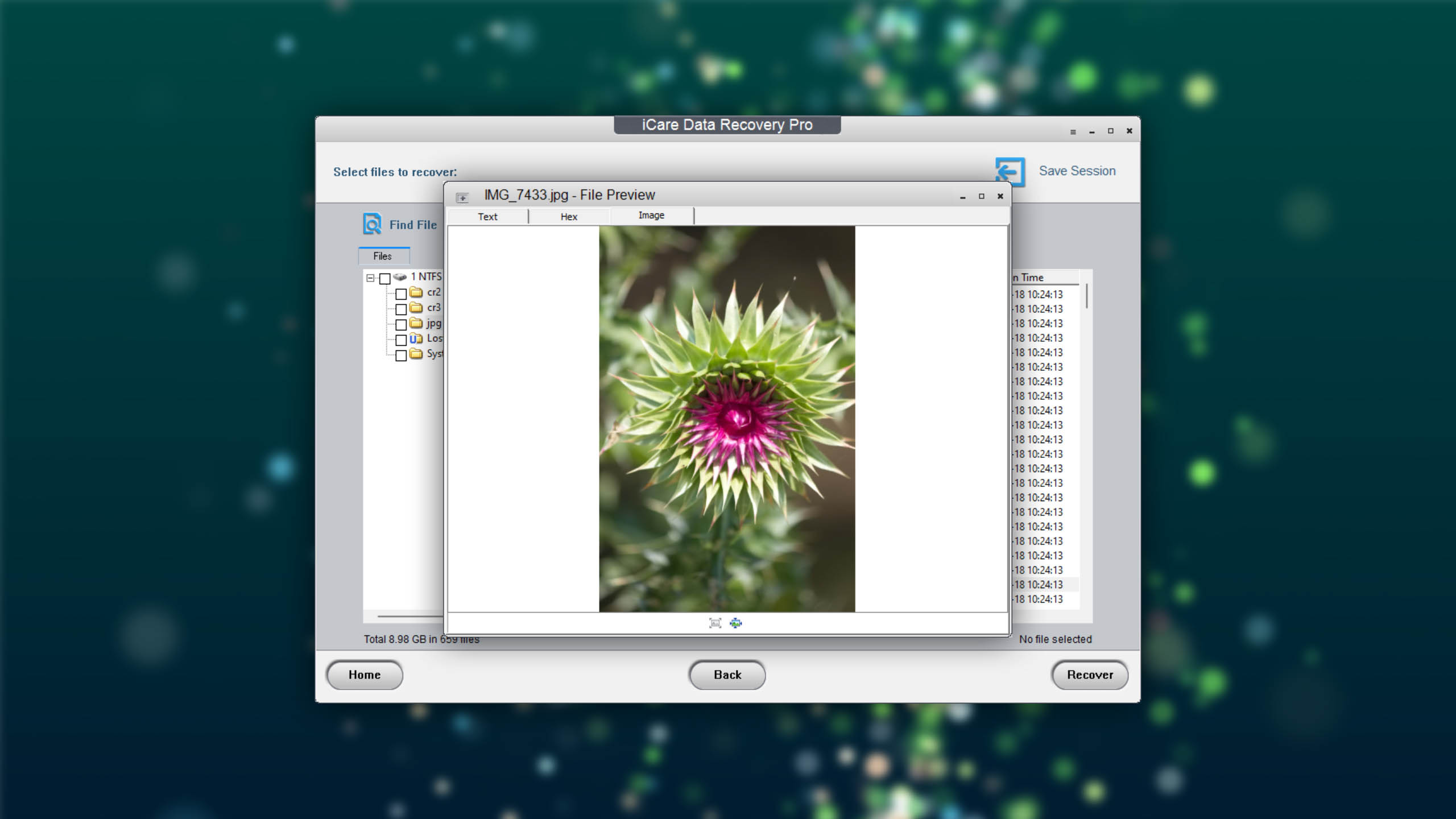1456x819 pixels.
Task: Switch to the Text tab in preview
Action: coord(487,217)
